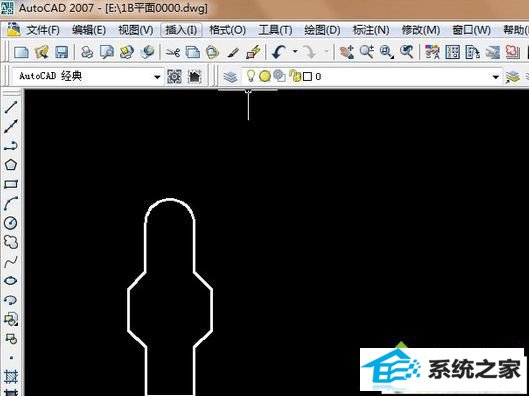Expand the layer list dropdown arrow
This screenshot has width=529, height=396.
point(495,77)
